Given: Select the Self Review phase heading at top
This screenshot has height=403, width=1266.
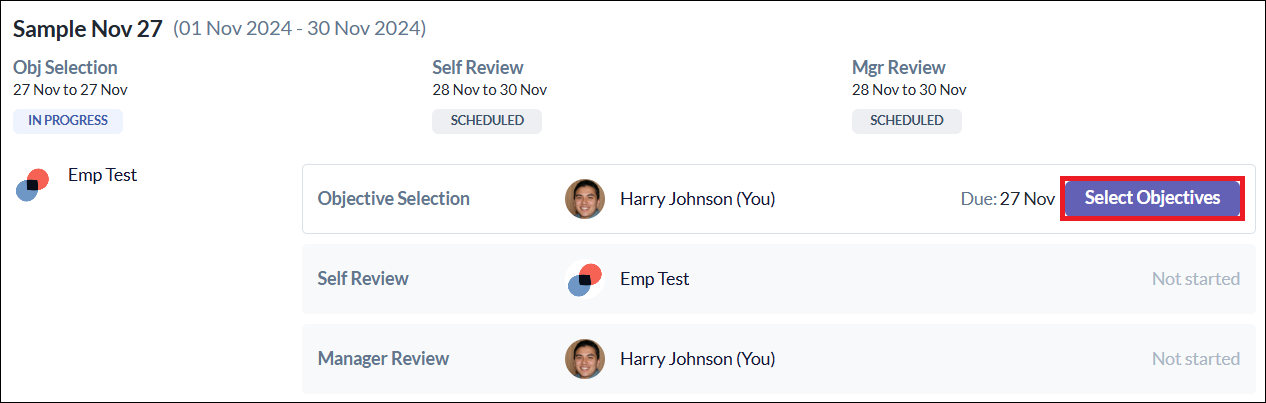Looking at the screenshot, I should 477,68.
